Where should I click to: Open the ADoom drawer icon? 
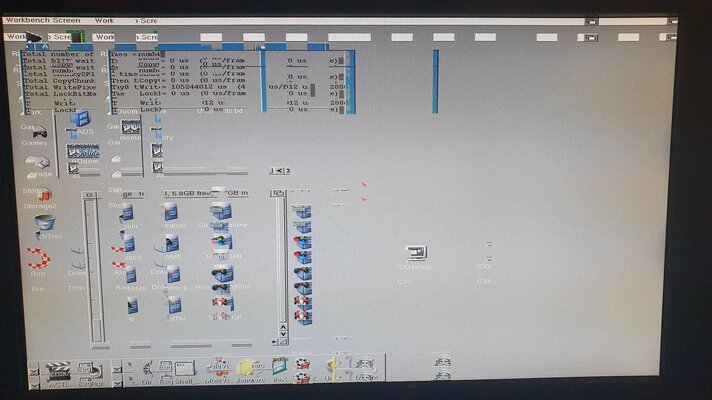tap(83, 152)
